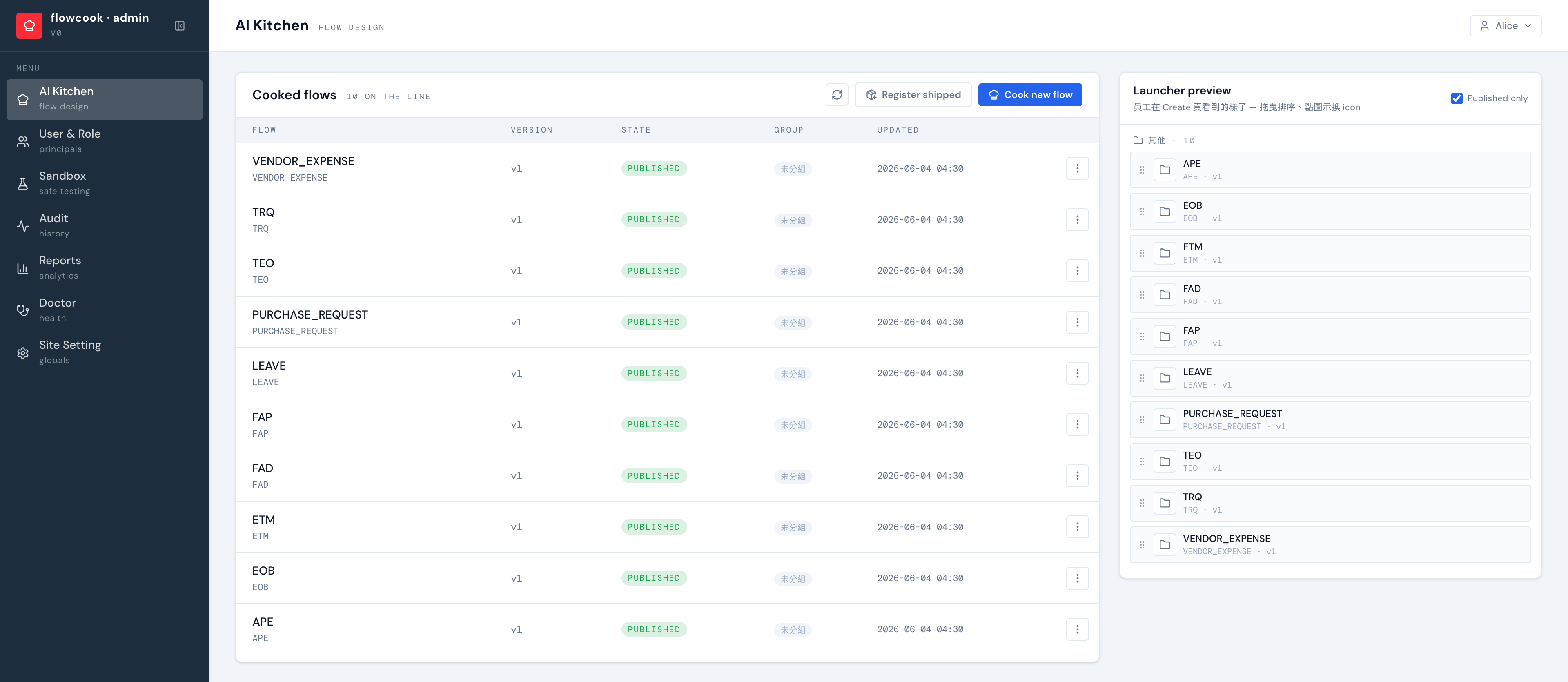
Task: Open row actions for VENDOR_EXPENSE flow
Action: tap(1078, 169)
